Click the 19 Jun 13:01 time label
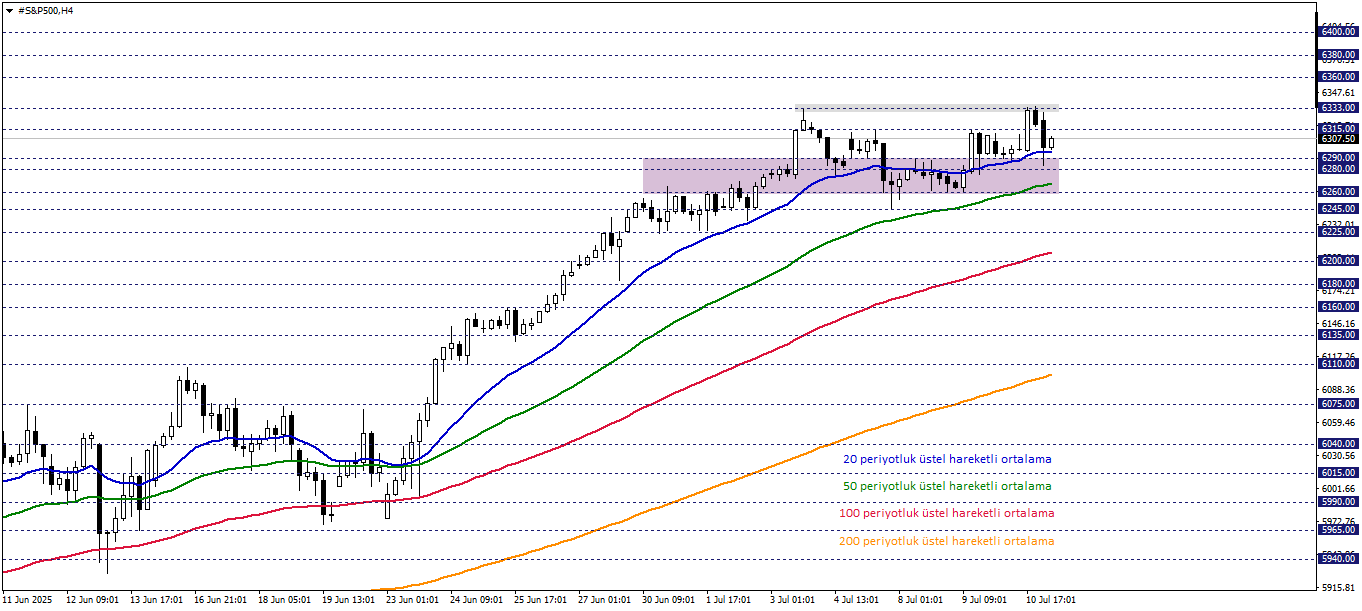Image resolution: width=1362 pixels, height=611 pixels. click(x=348, y=600)
